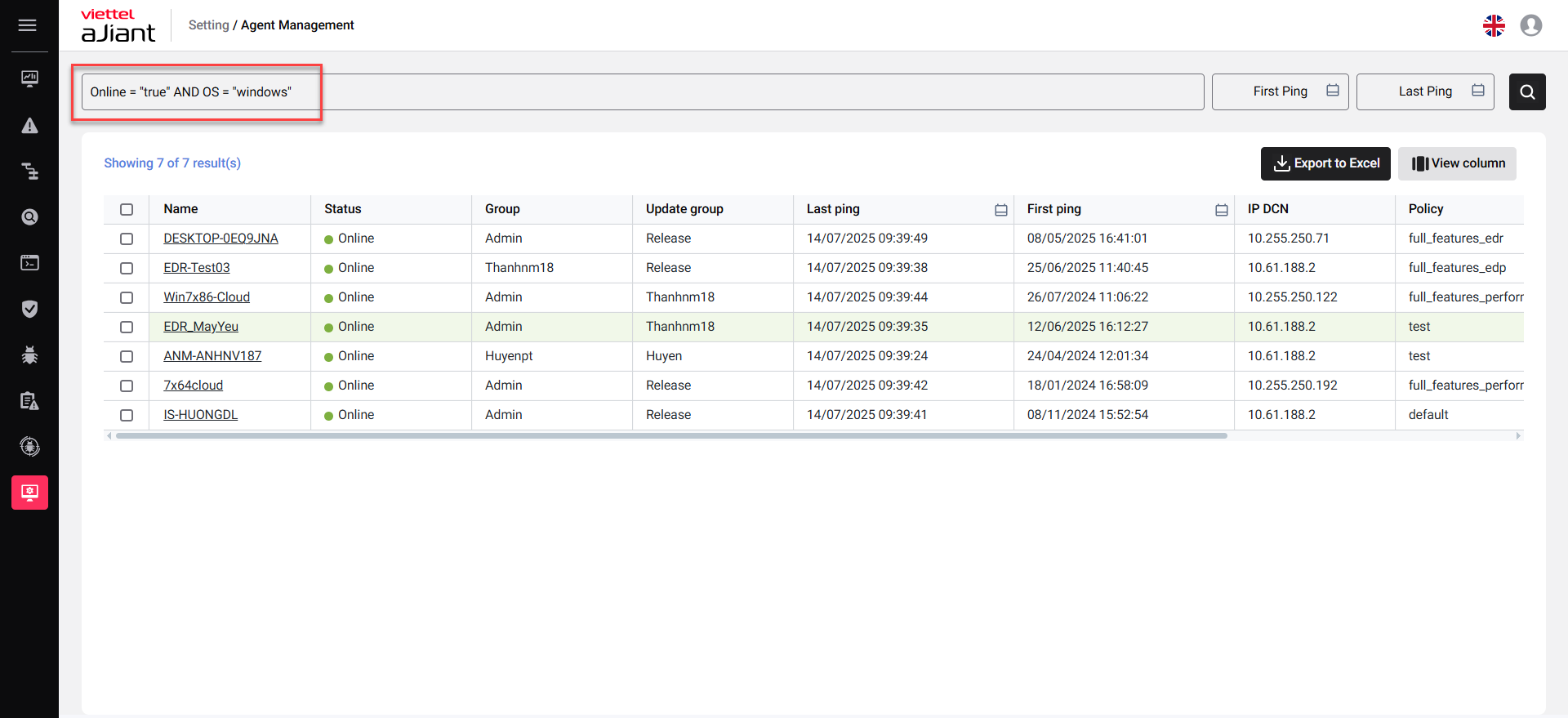The height and width of the screenshot is (718, 1568).
Task: Open calendar filter in Last ping column header
Action: coord(1000,210)
